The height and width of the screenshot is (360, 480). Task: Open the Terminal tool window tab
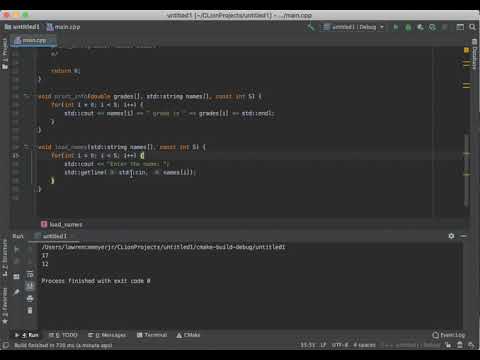click(152, 335)
